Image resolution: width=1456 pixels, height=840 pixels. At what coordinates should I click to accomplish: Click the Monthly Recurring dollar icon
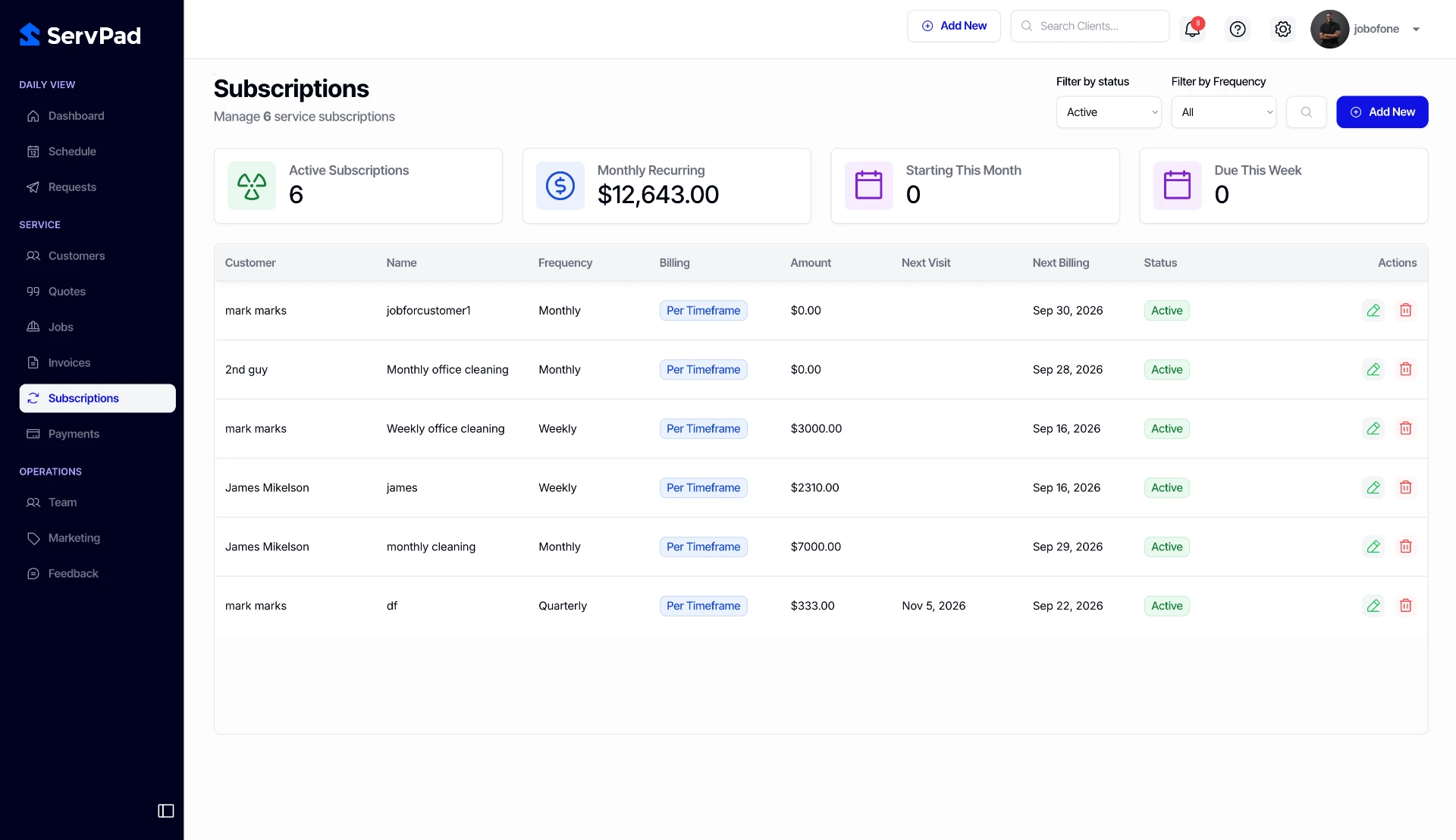pos(560,186)
